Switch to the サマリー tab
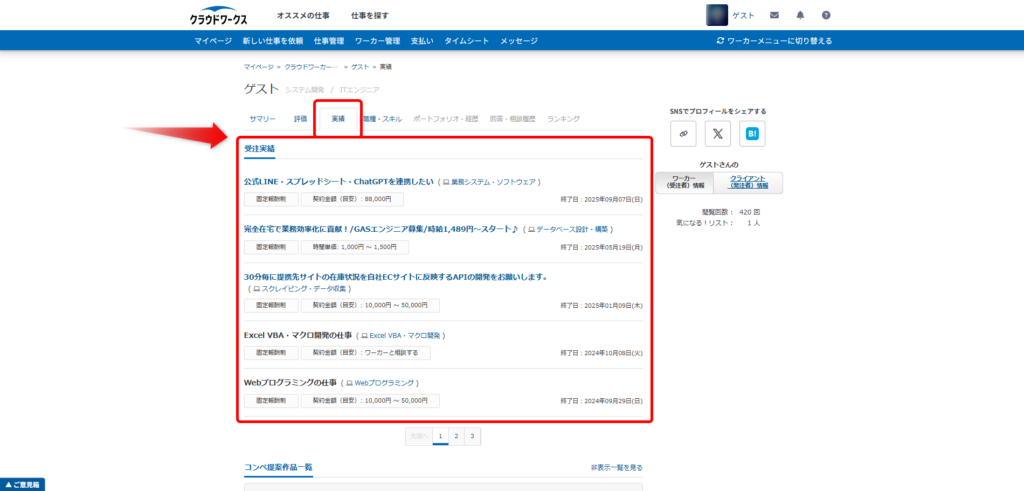Screen dimensions: 1024x491 [263, 119]
